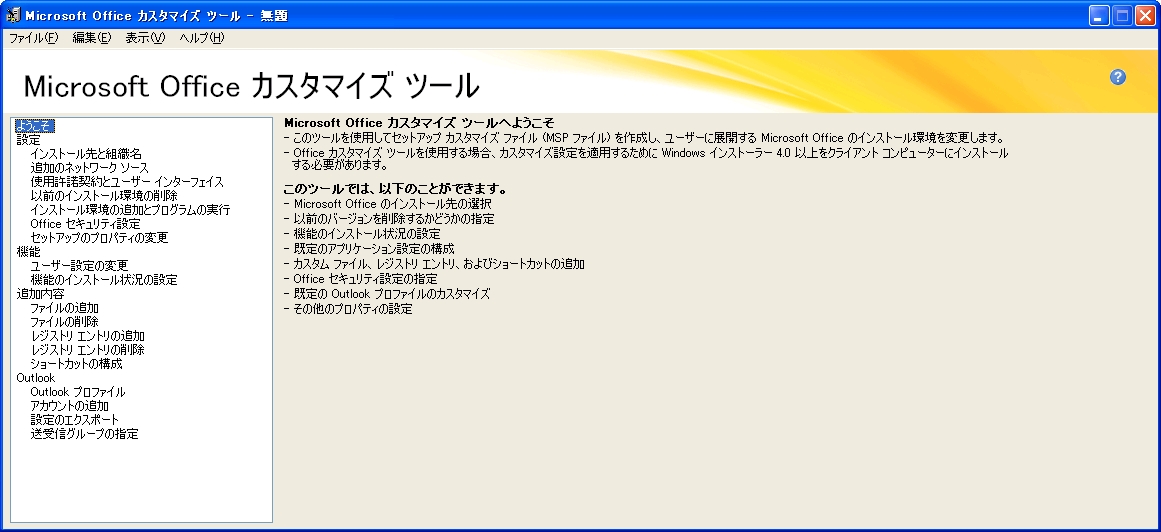This screenshot has width=1161, height=532.
Task: Open ユーザー設定の変更 page
Action: 79,266
